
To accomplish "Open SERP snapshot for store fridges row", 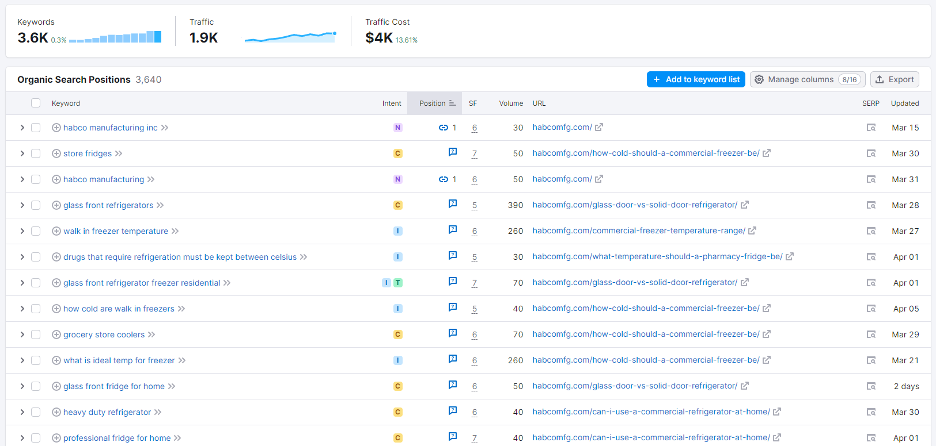I will click(871, 153).
